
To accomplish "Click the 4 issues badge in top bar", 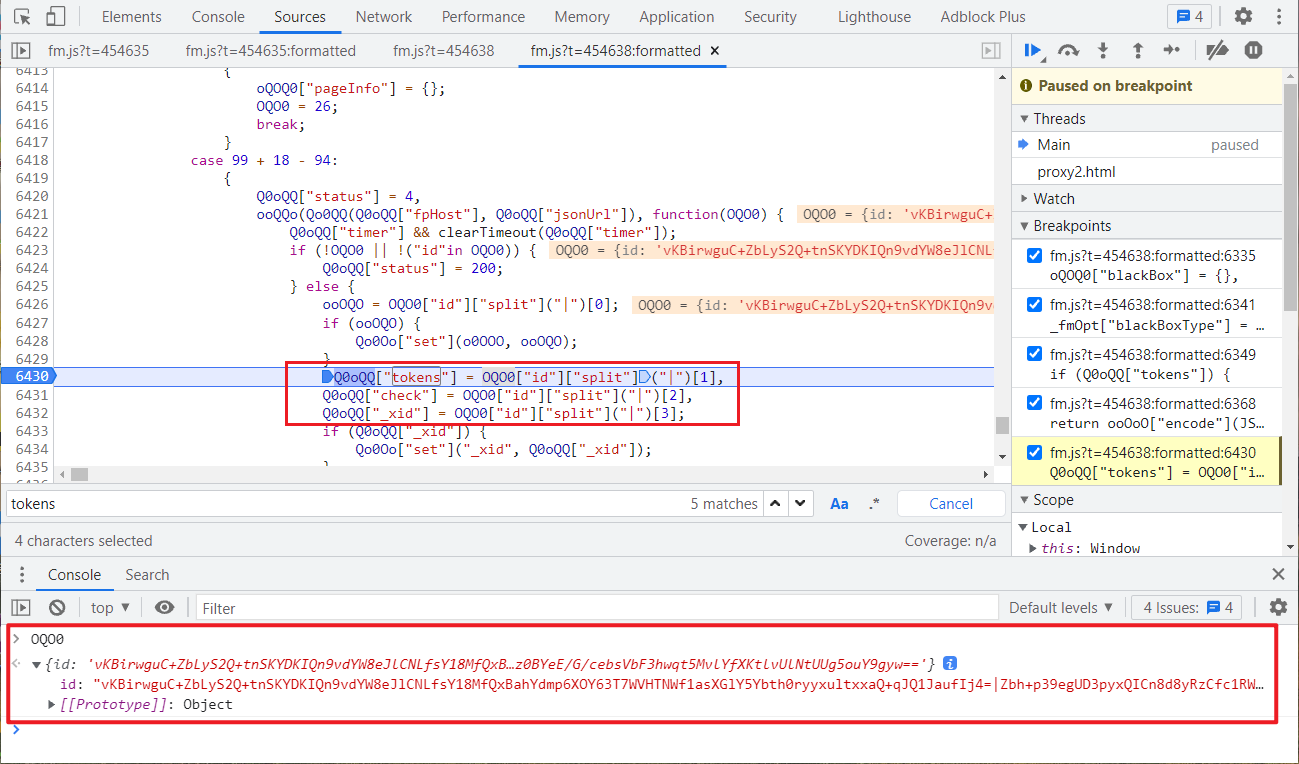I will click(1189, 16).
